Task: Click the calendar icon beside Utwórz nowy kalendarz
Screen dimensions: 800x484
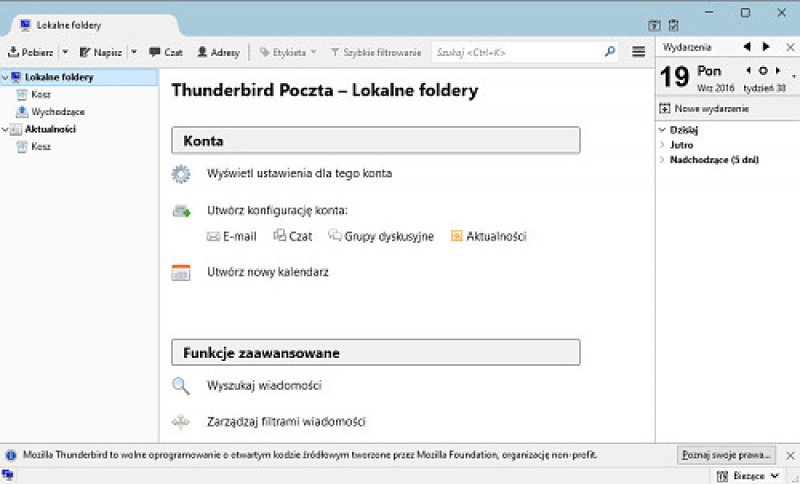Action: [181, 273]
